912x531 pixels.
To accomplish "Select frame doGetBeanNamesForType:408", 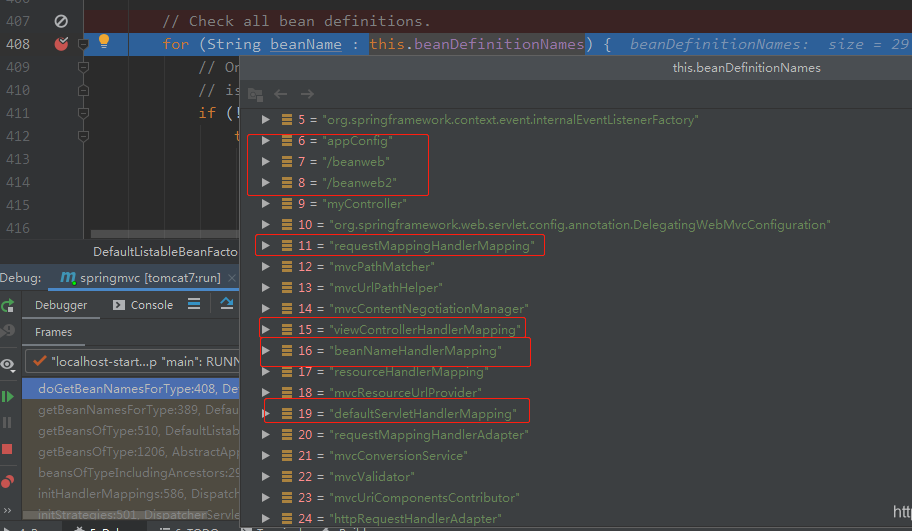I will (131, 389).
